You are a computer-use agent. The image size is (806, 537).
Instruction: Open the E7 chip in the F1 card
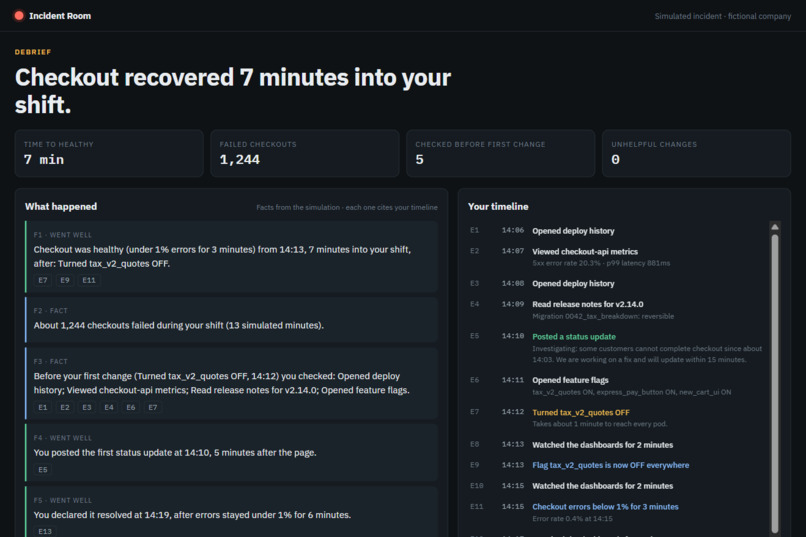click(43, 280)
